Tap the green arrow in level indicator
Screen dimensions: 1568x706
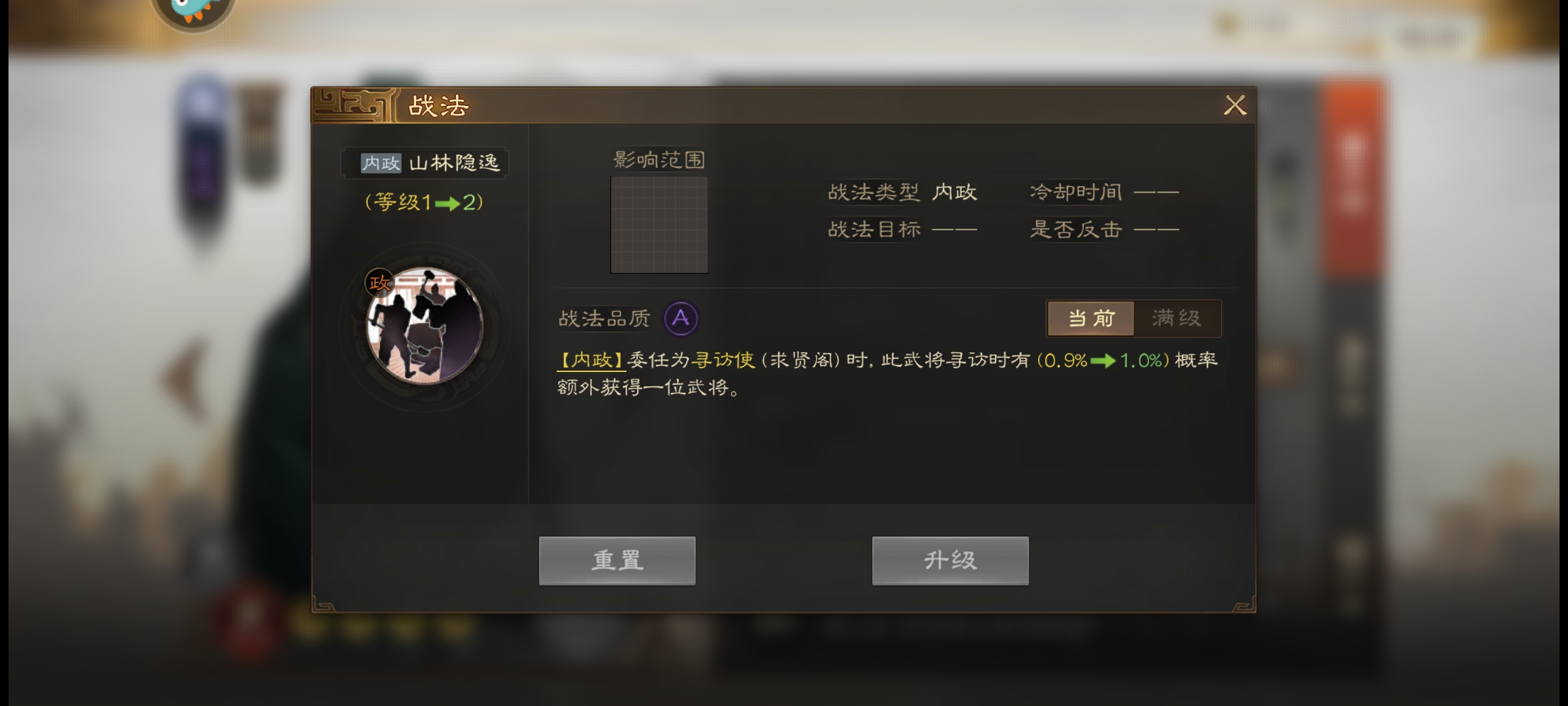tap(448, 204)
